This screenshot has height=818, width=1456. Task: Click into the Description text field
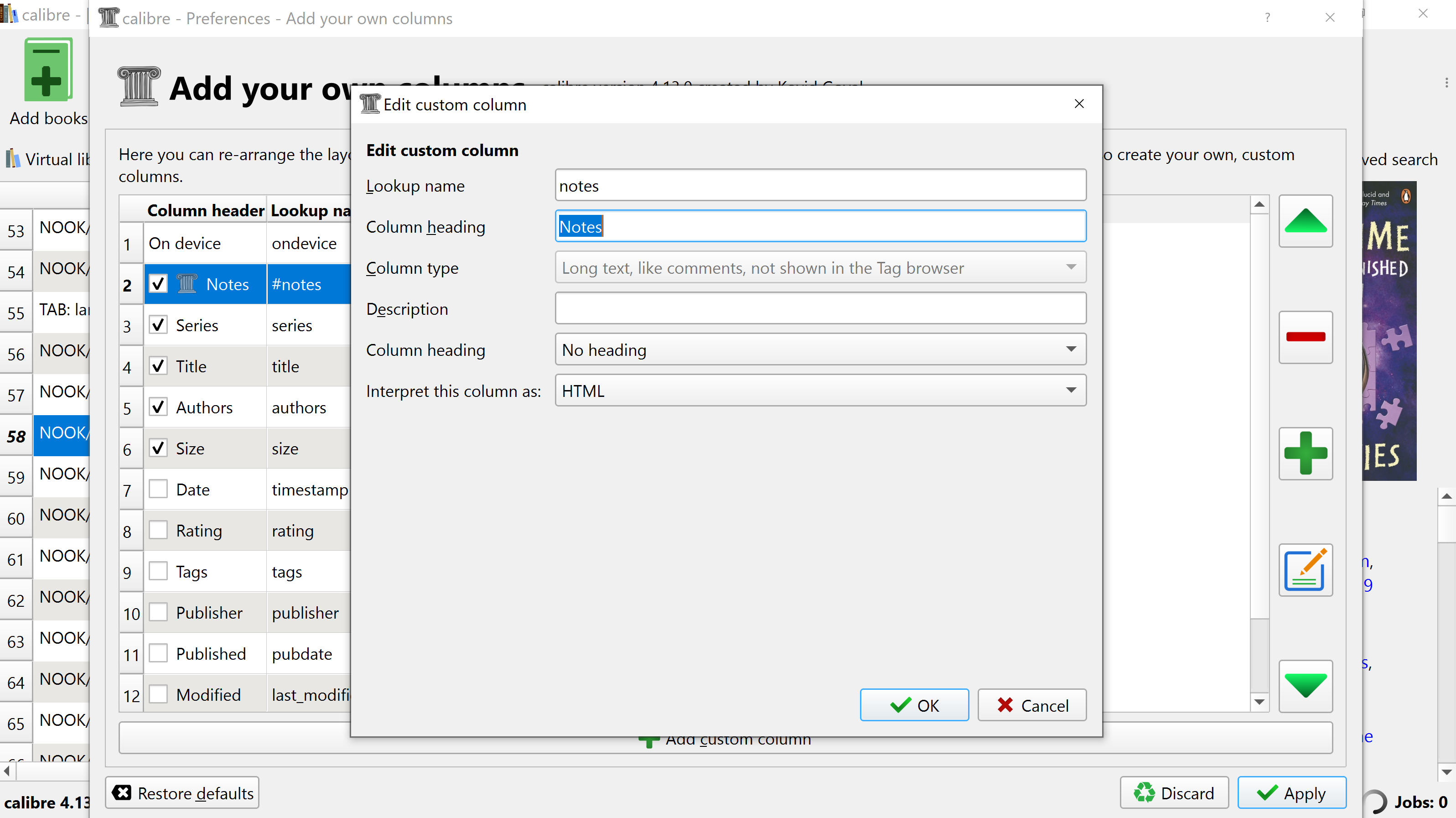[819, 309]
